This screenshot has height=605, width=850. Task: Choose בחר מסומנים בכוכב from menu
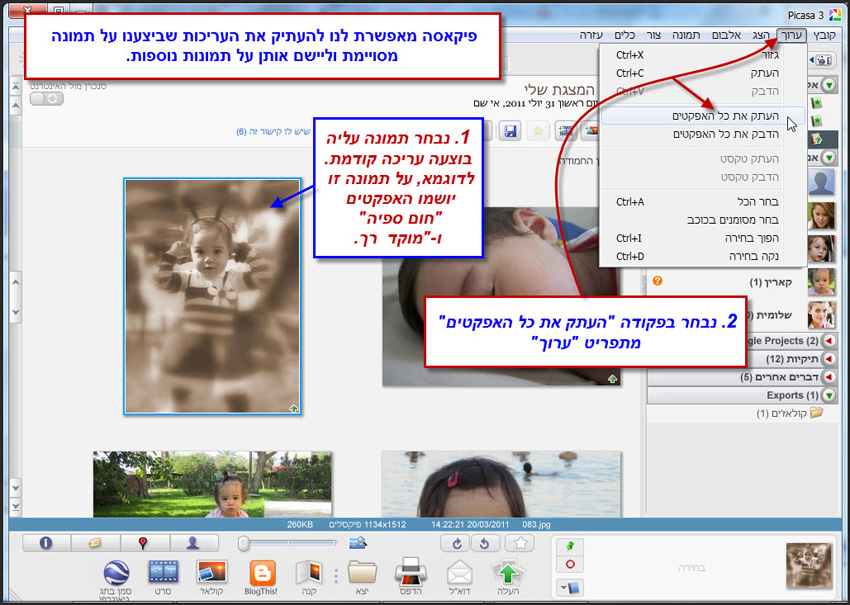pos(703,220)
